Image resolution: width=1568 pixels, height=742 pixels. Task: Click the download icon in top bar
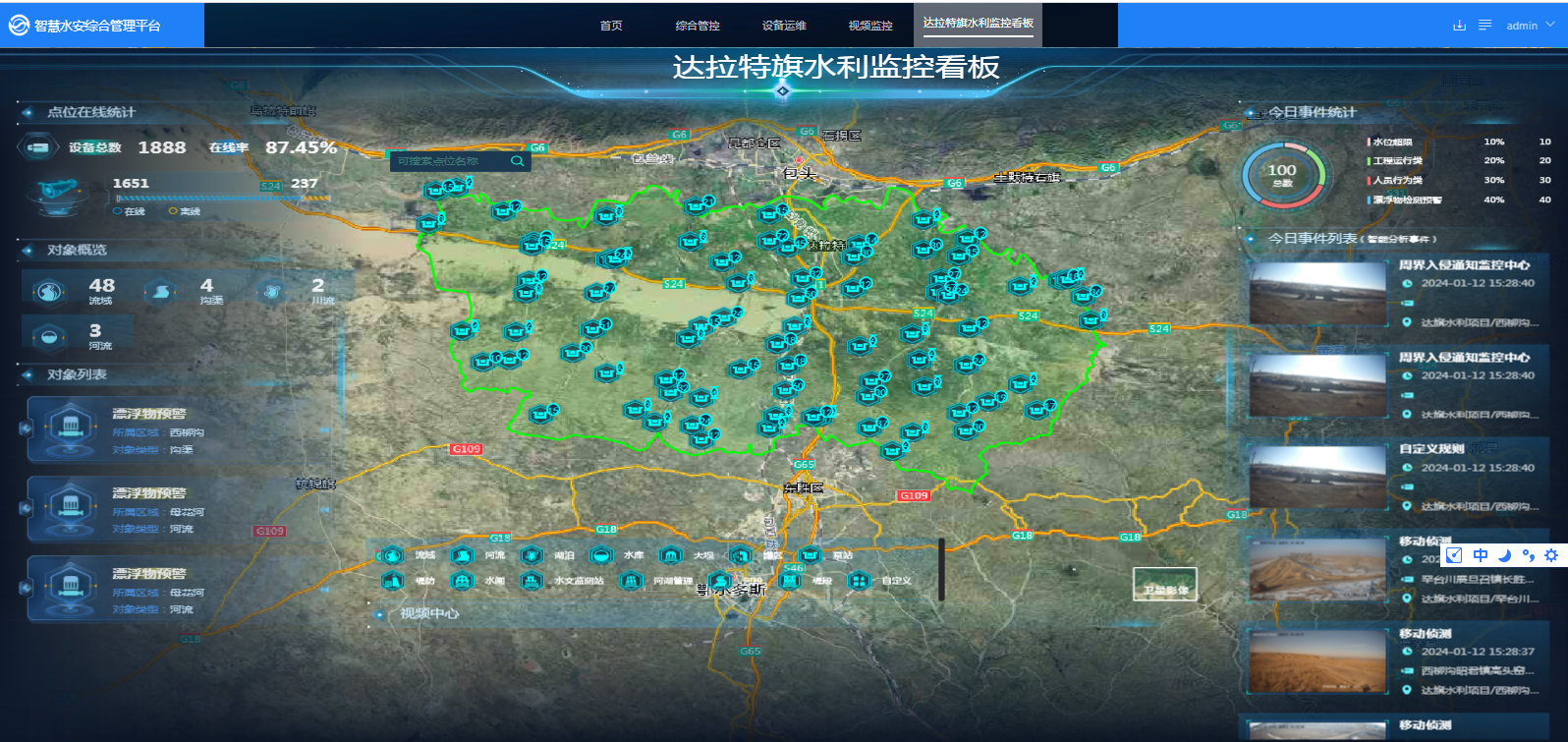tap(1459, 26)
